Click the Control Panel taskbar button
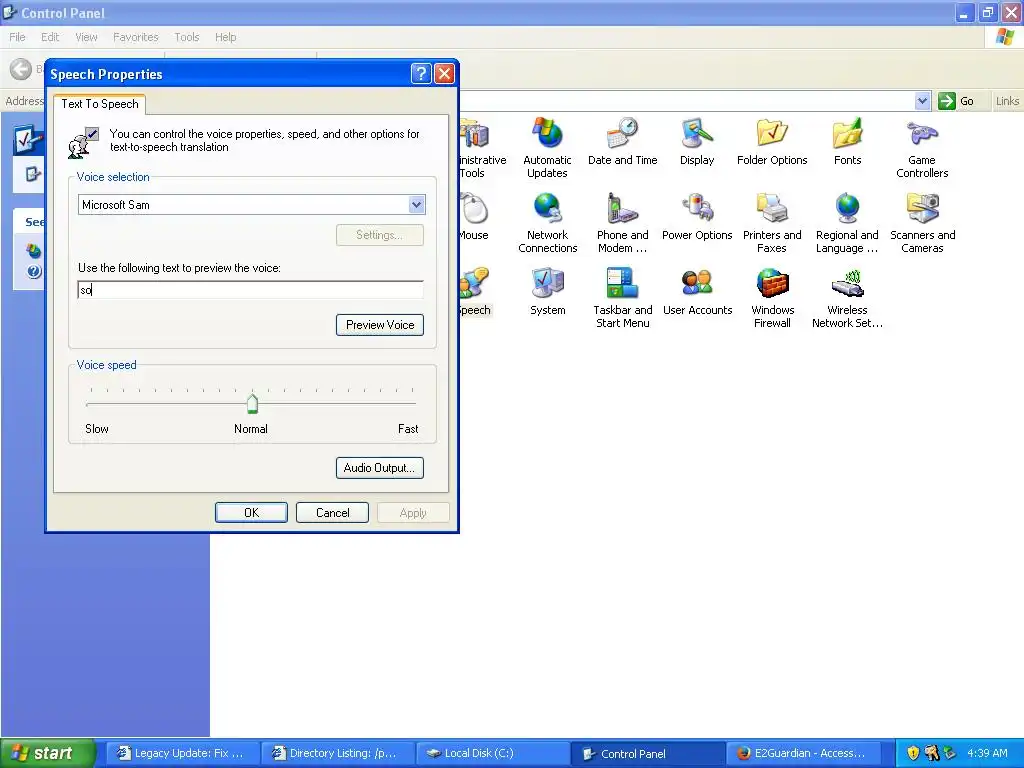Image resolution: width=1024 pixels, height=768 pixels. 647,753
